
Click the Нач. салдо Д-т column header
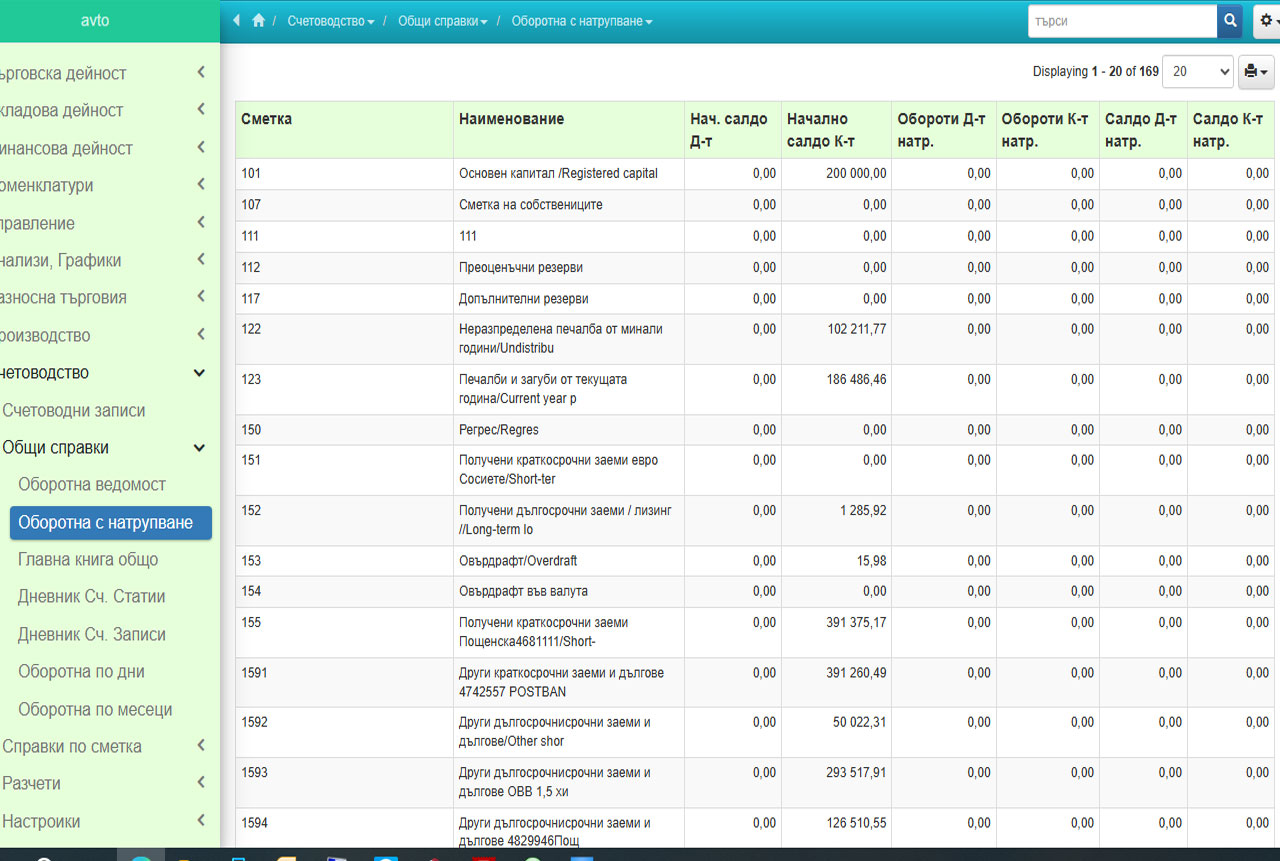click(x=732, y=130)
